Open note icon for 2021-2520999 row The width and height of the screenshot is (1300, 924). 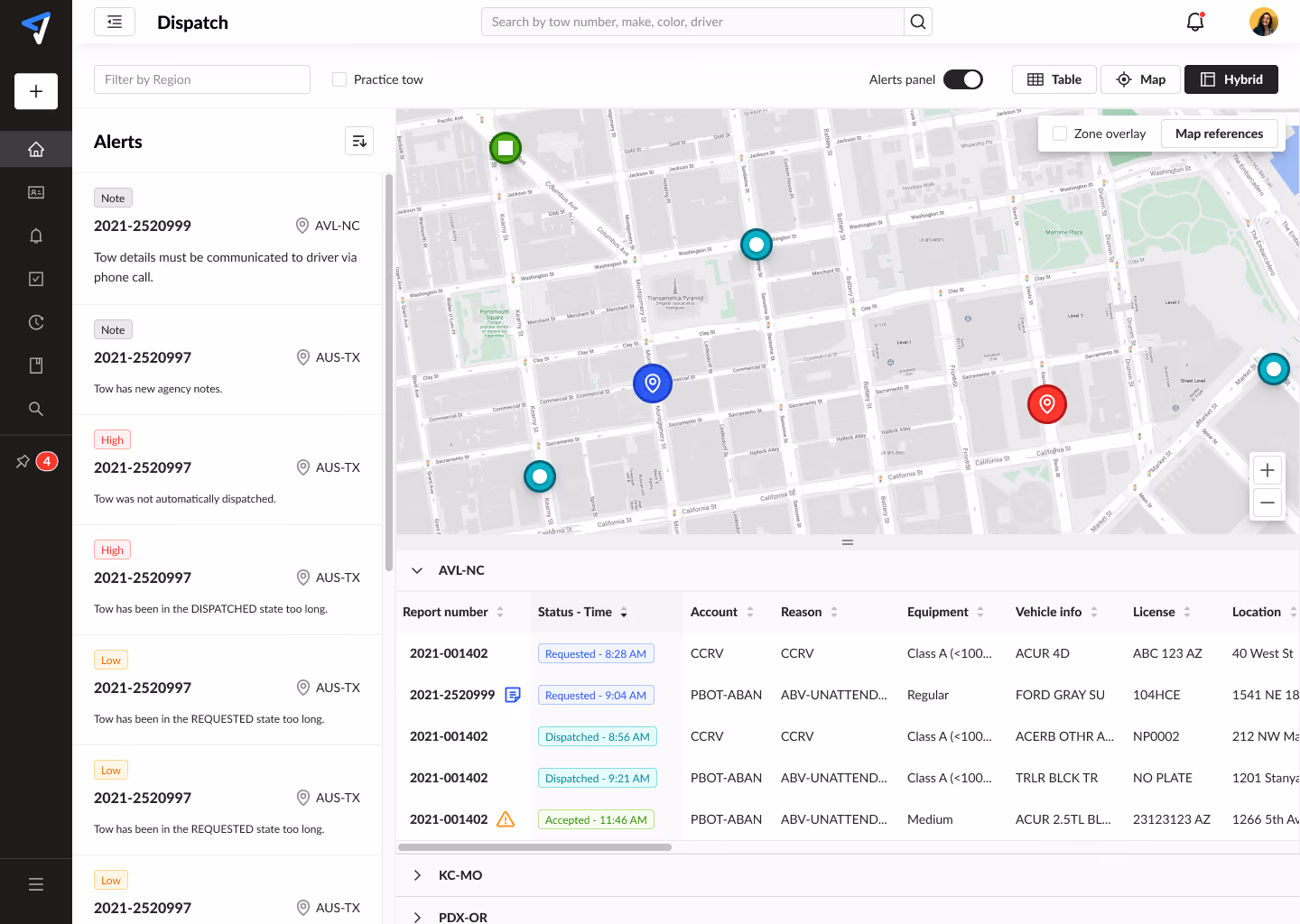point(513,695)
